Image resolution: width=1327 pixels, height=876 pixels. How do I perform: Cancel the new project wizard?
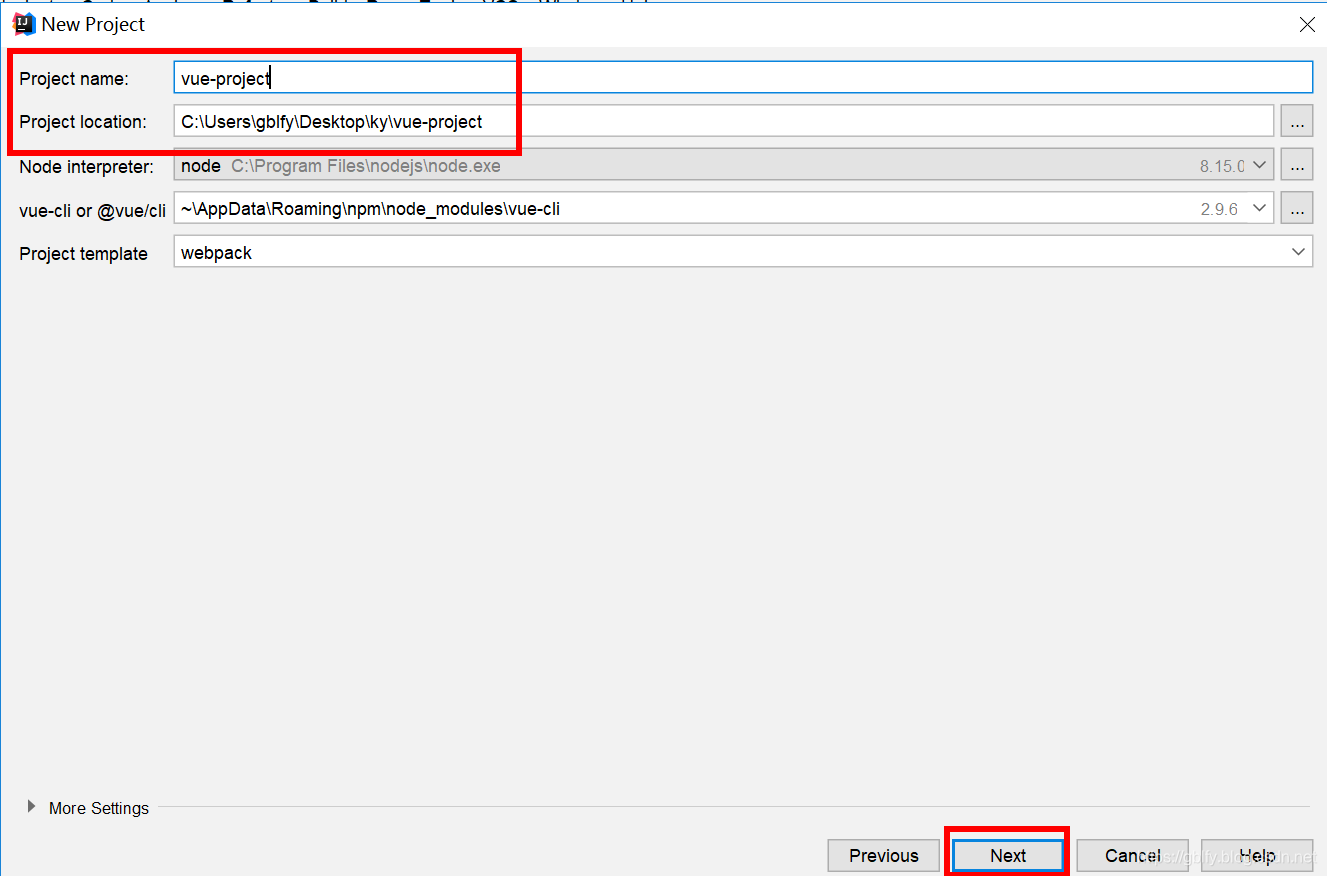tap(1133, 856)
